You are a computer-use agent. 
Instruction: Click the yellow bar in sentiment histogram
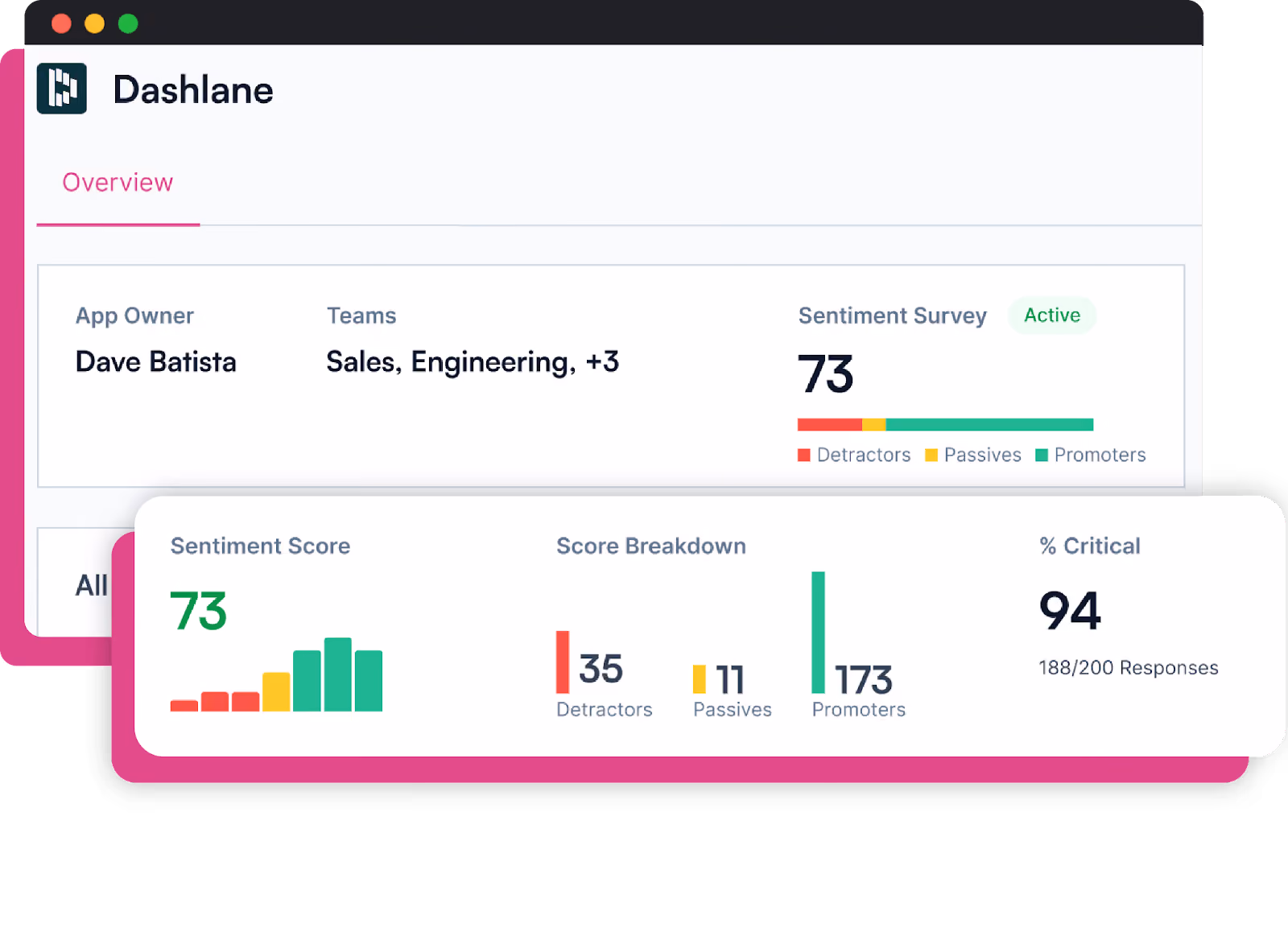276,691
